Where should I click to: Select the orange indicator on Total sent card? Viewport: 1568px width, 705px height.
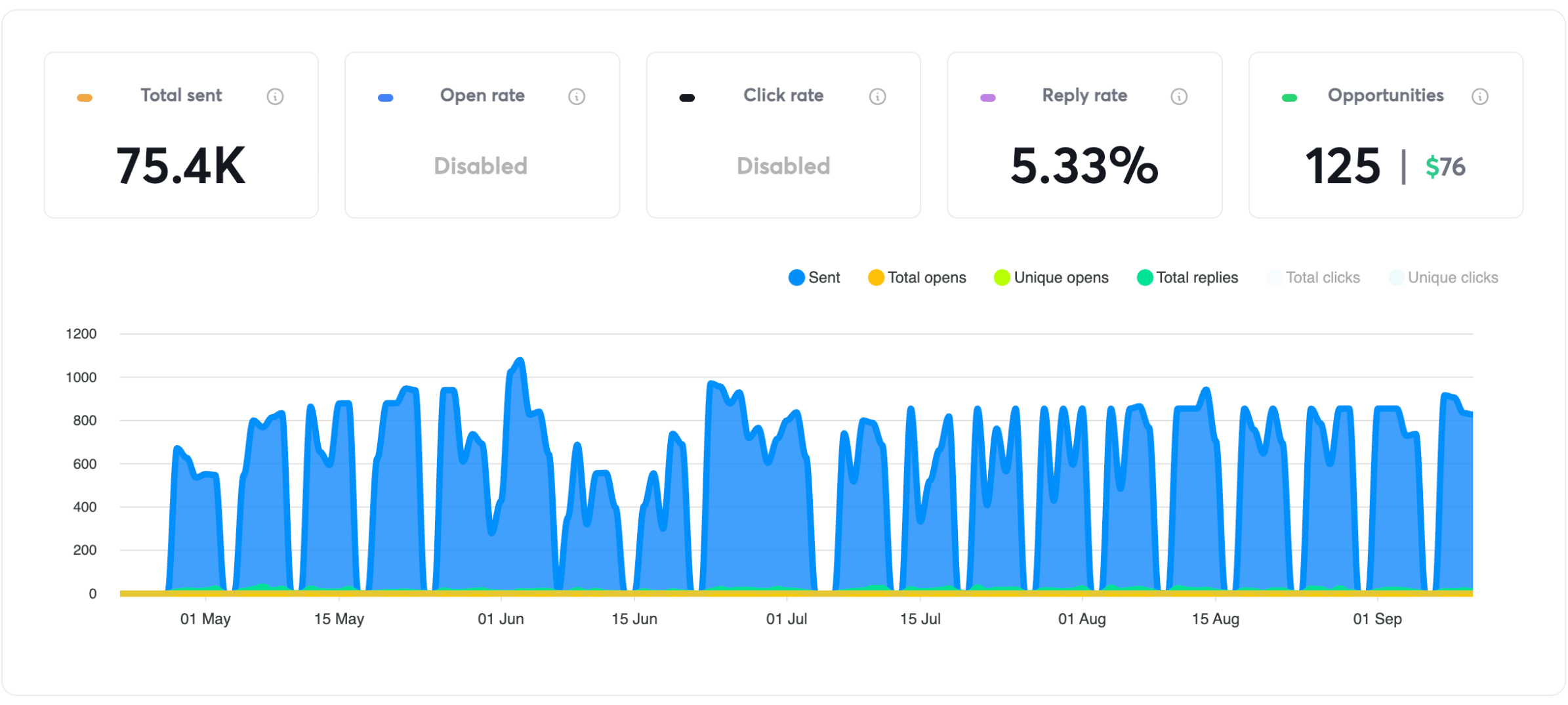84,97
